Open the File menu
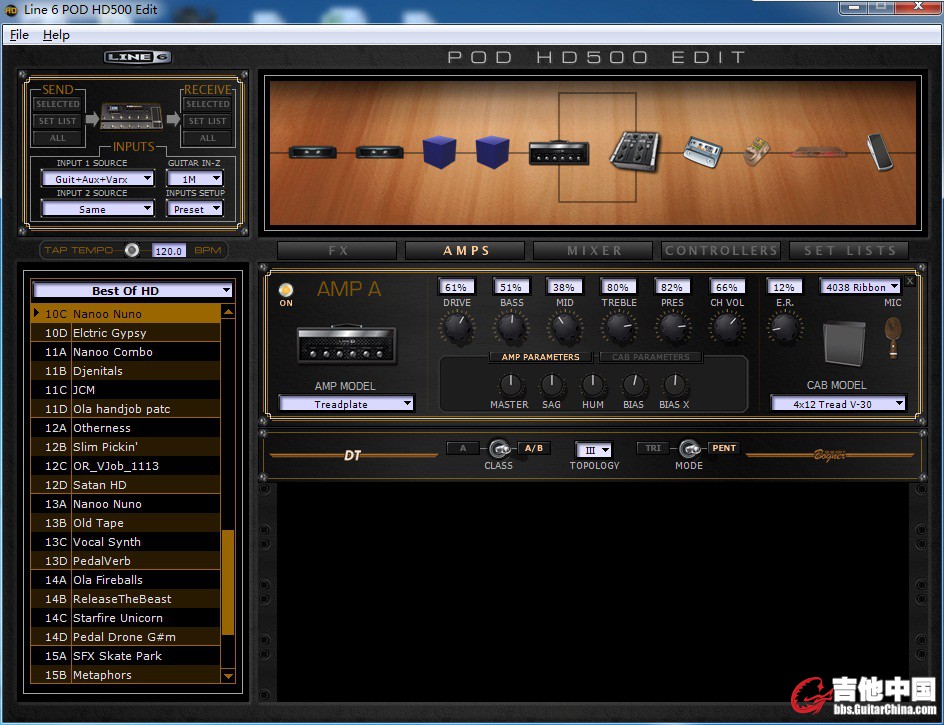This screenshot has width=944, height=725. 19,35
